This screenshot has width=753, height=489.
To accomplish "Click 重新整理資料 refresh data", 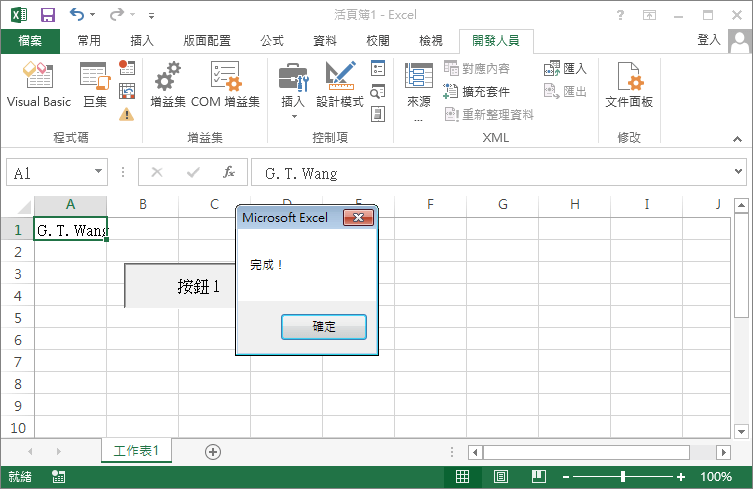I will (x=489, y=114).
